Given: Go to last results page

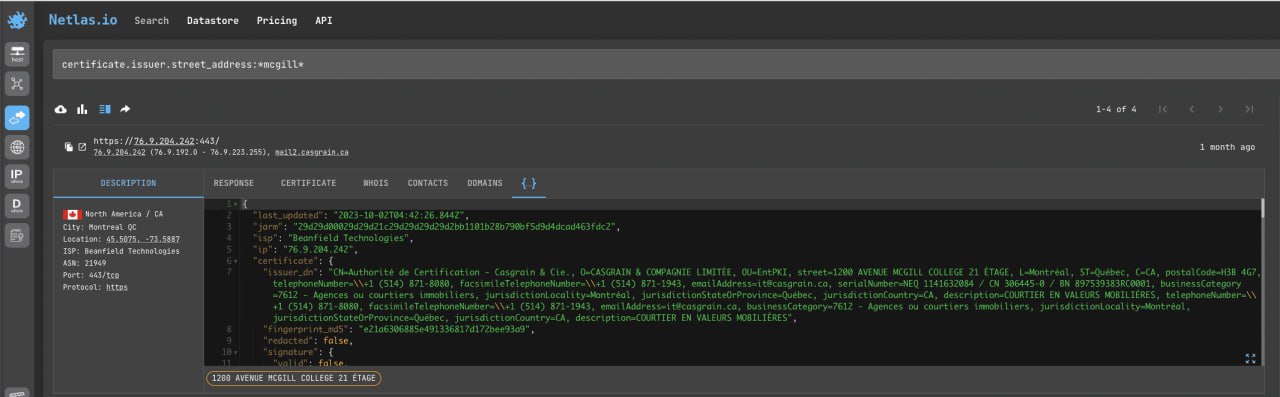Looking at the screenshot, I should click(1249, 109).
